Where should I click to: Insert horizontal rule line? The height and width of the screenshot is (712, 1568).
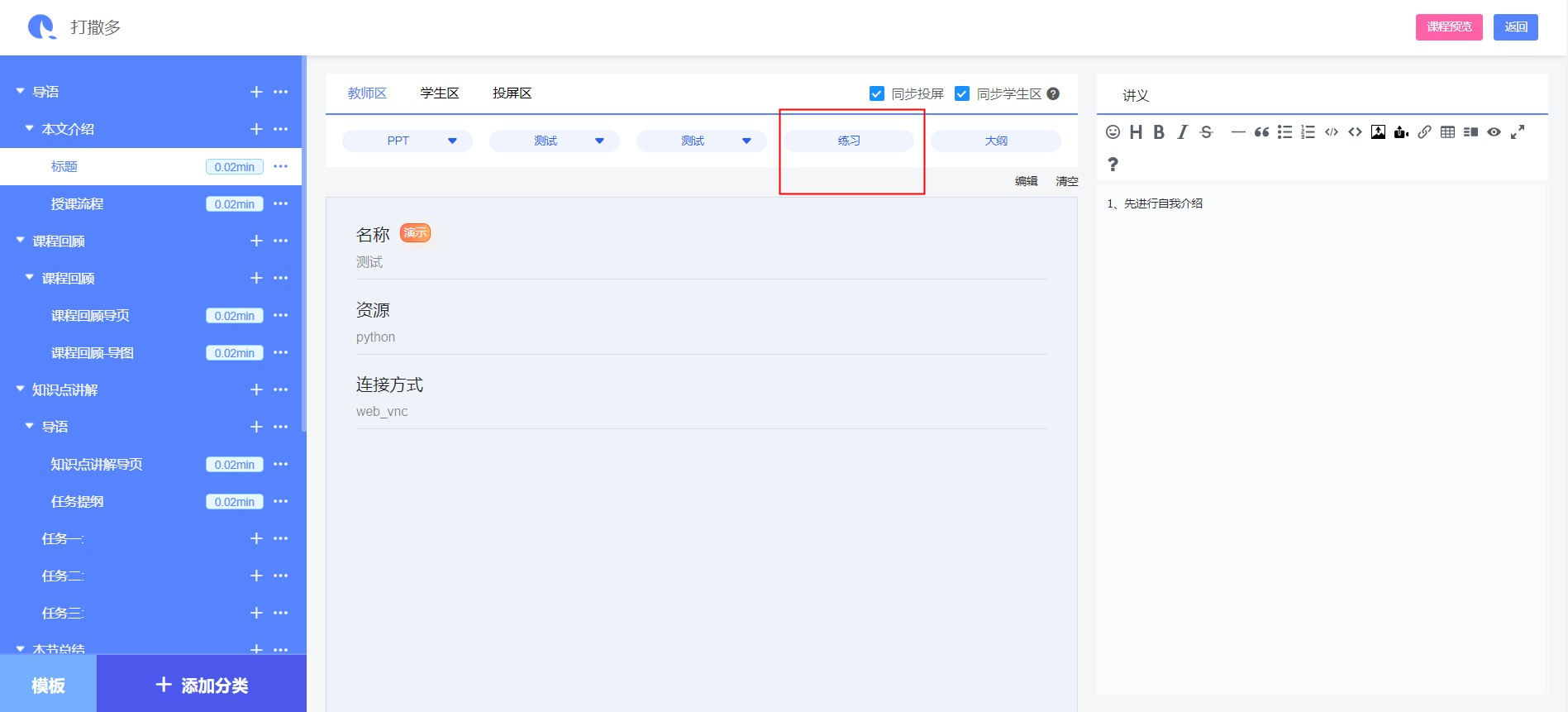tap(1238, 132)
